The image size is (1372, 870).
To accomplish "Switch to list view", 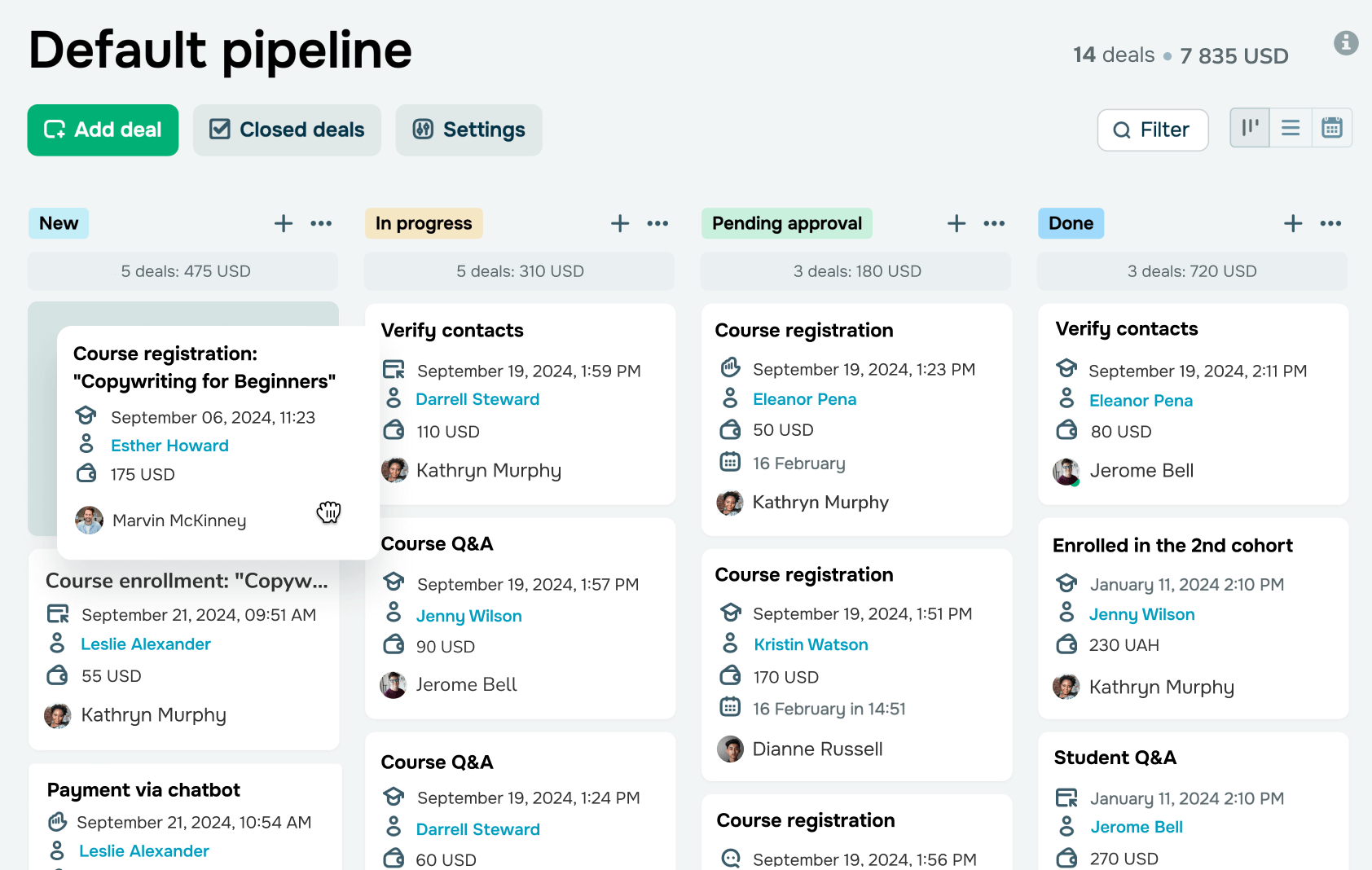I will coord(1291,128).
